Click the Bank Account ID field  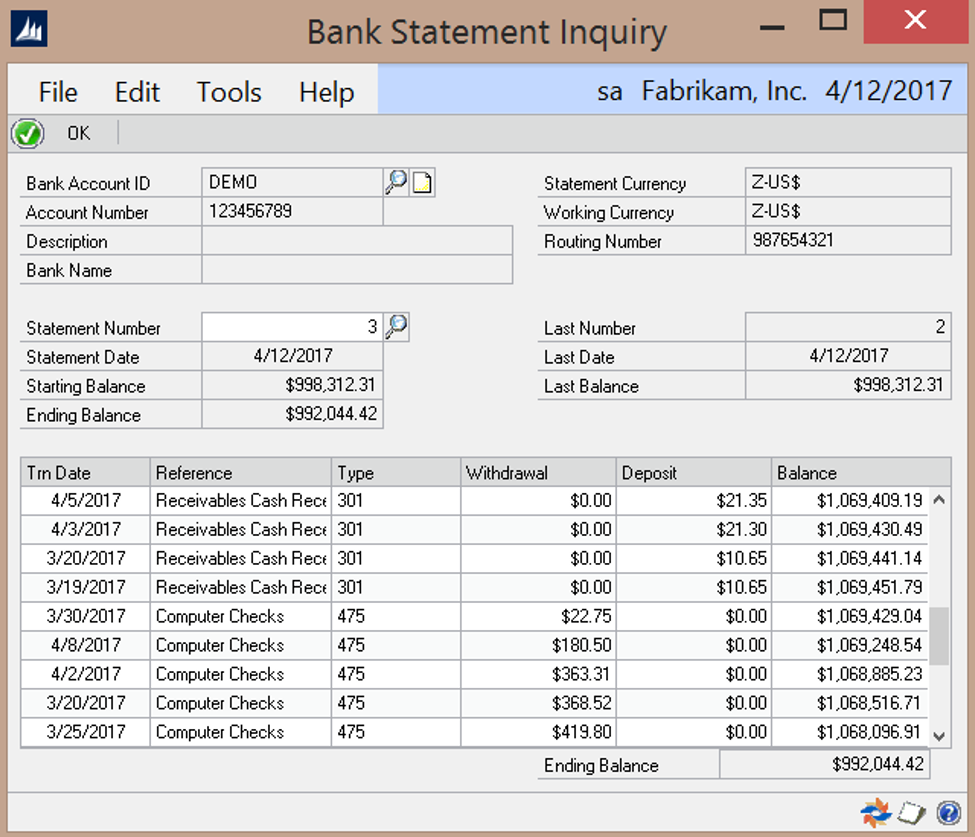(x=292, y=183)
